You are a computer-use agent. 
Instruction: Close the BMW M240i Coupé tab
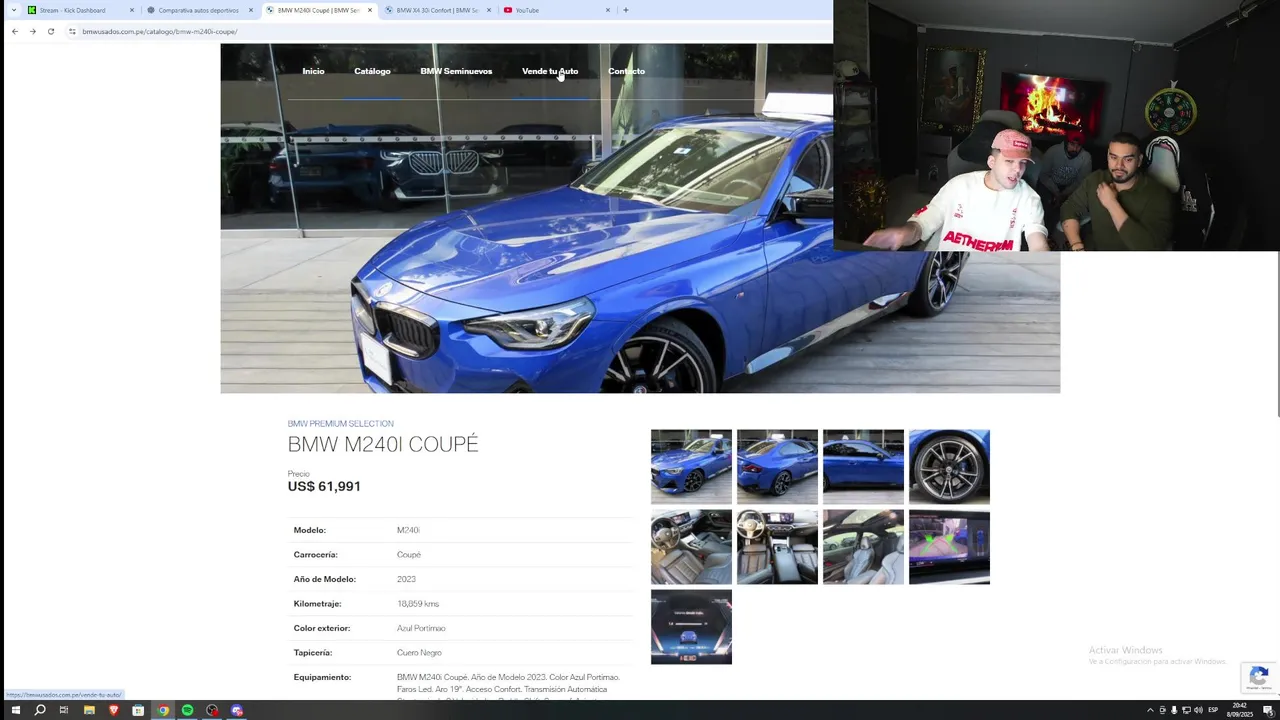point(370,10)
